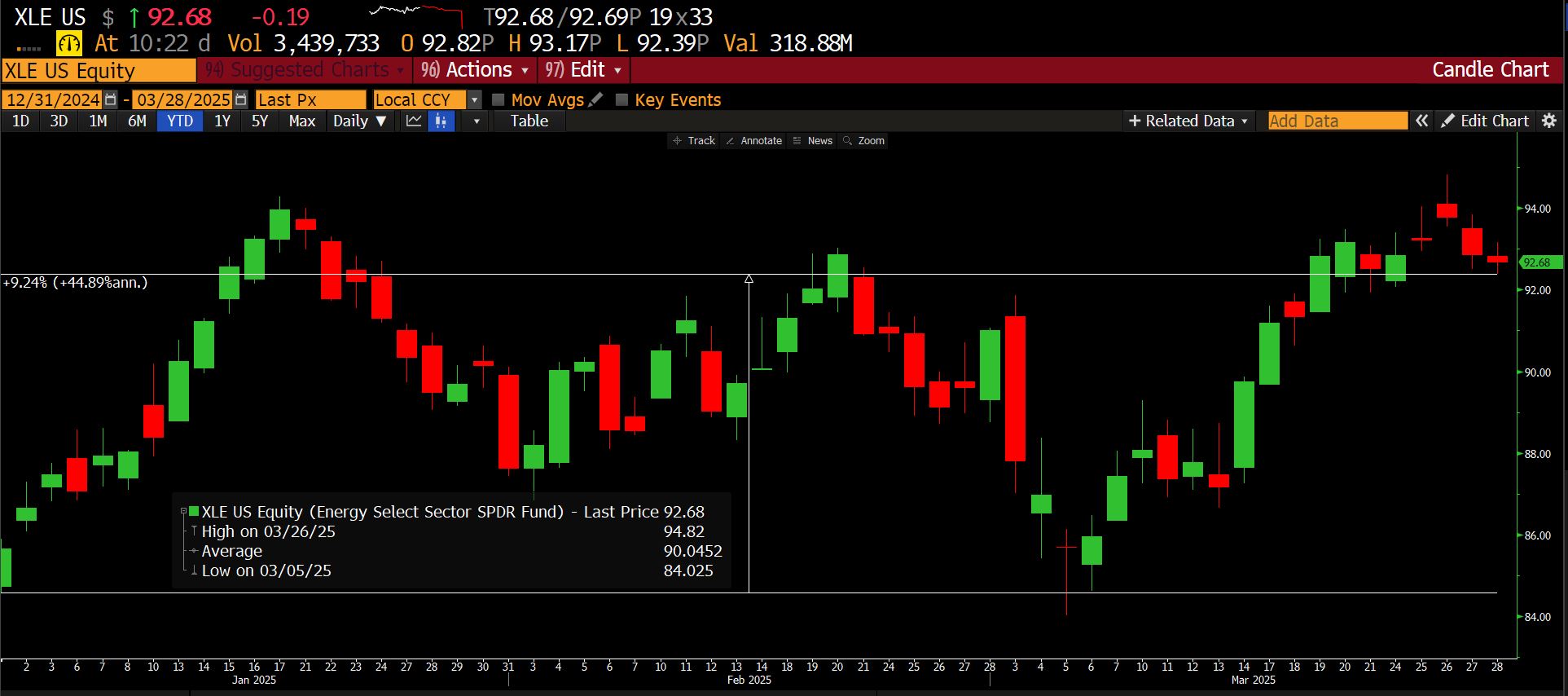Select the candle chart type icon
The width and height of the screenshot is (1568, 696).
[x=441, y=121]
